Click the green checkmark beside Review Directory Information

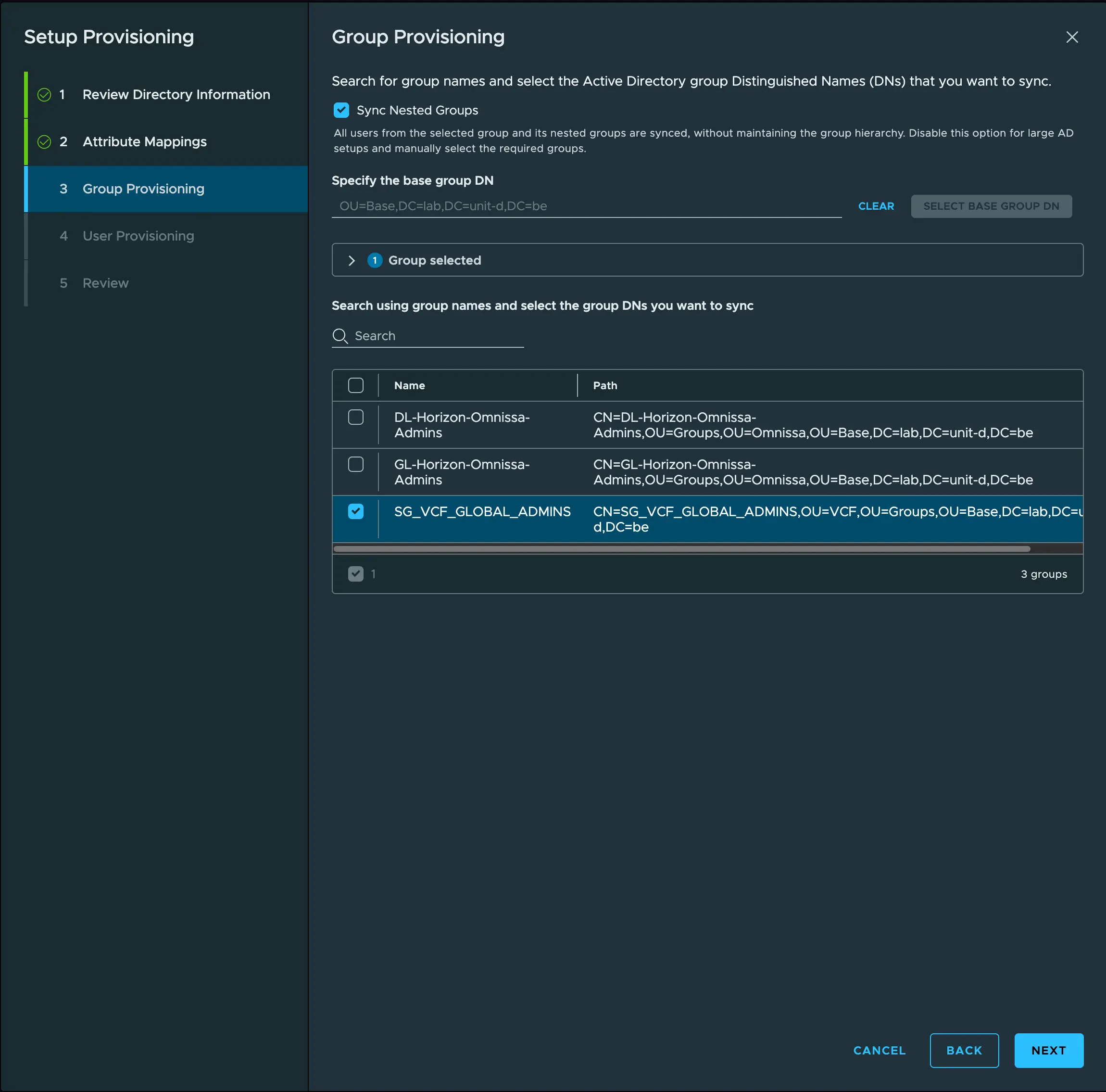44,94
